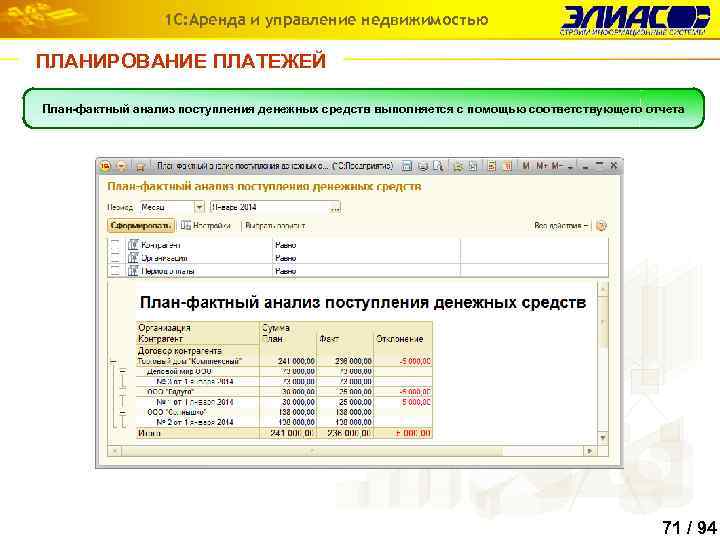
Task: Select the Деловой мир ООО row label
Action: coord(179,371)
